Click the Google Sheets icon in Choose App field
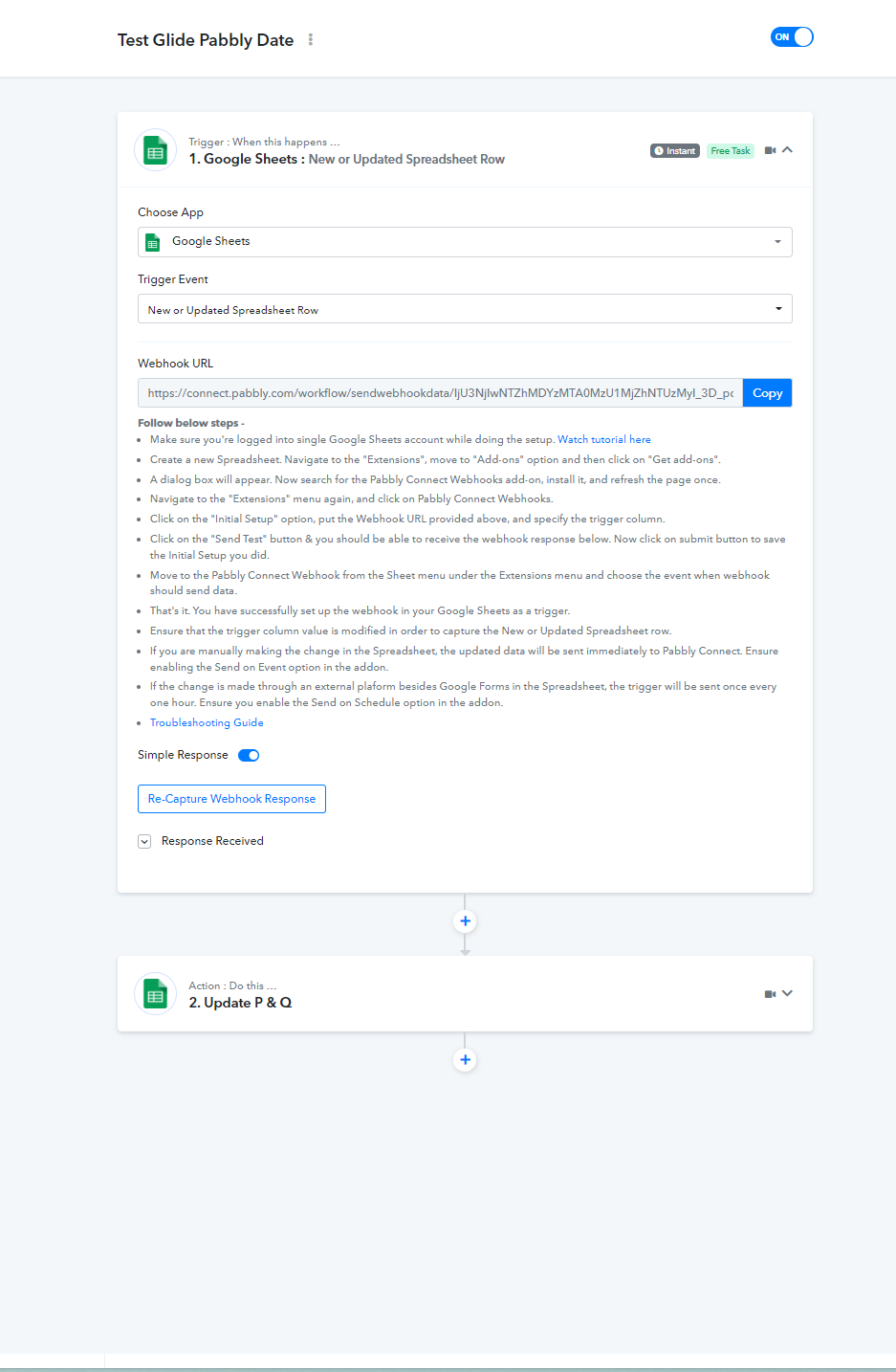896x1372 pixels. coord(152,242)
